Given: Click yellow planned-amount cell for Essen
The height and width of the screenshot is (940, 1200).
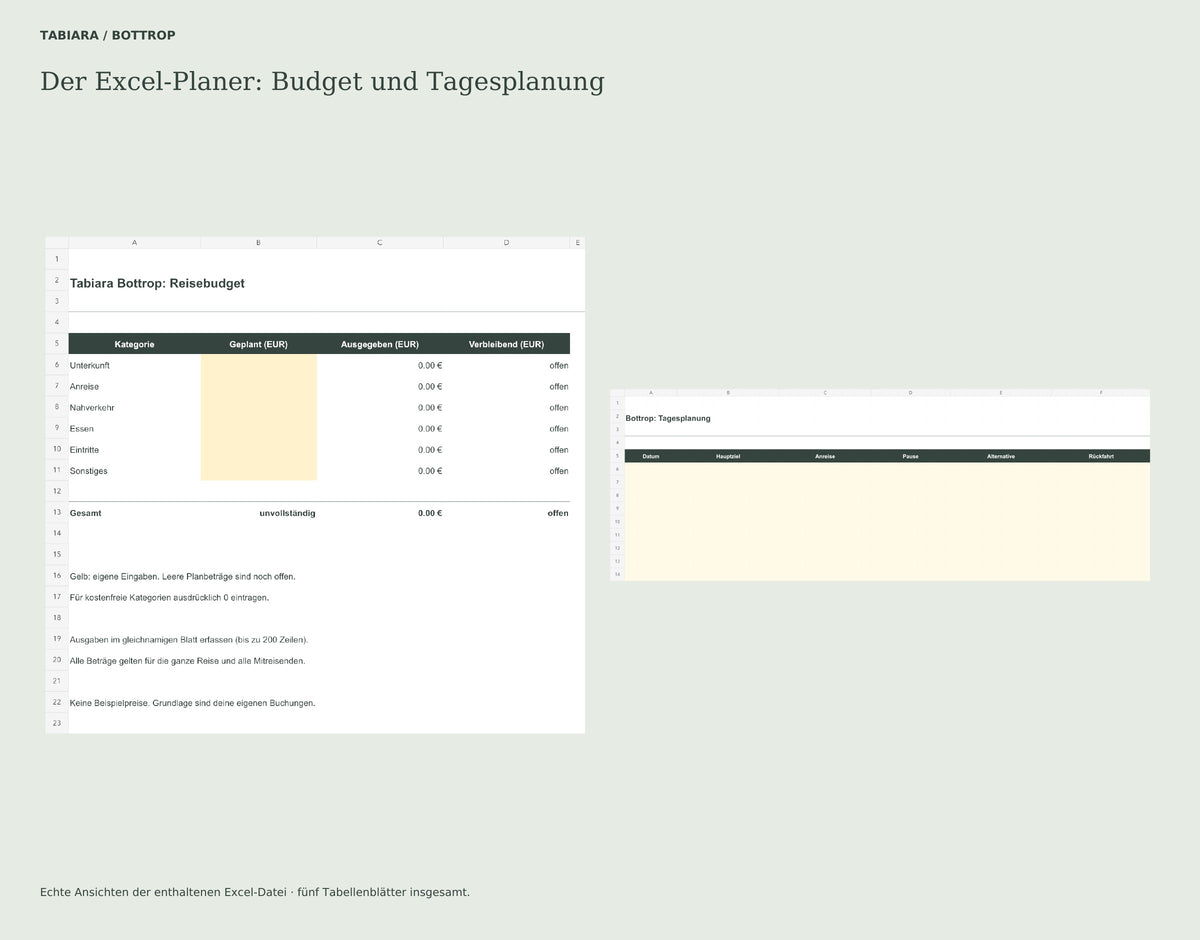Looking at the screenshot, I should coord(258,428).
